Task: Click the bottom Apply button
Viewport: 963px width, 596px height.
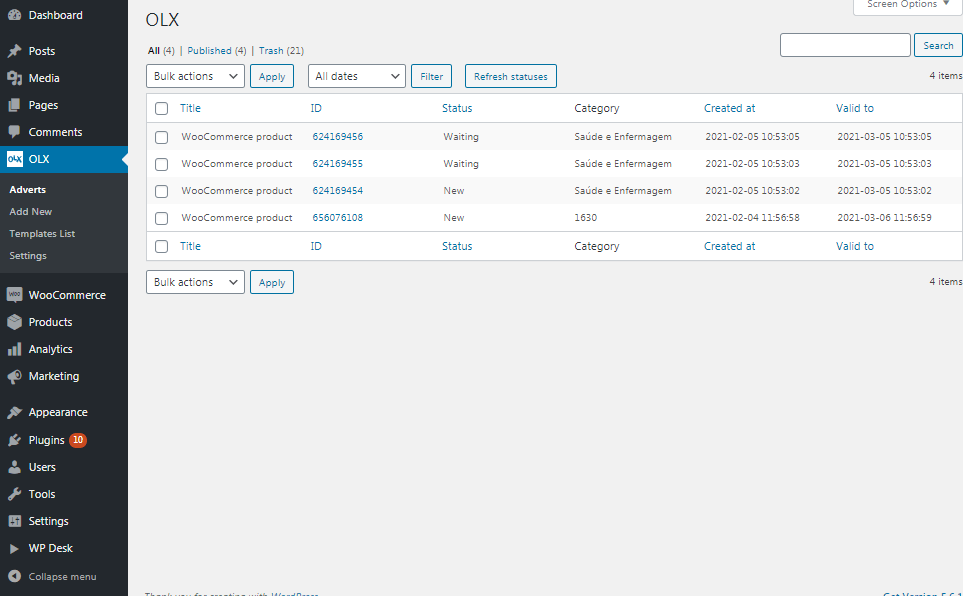Action: 272,282
